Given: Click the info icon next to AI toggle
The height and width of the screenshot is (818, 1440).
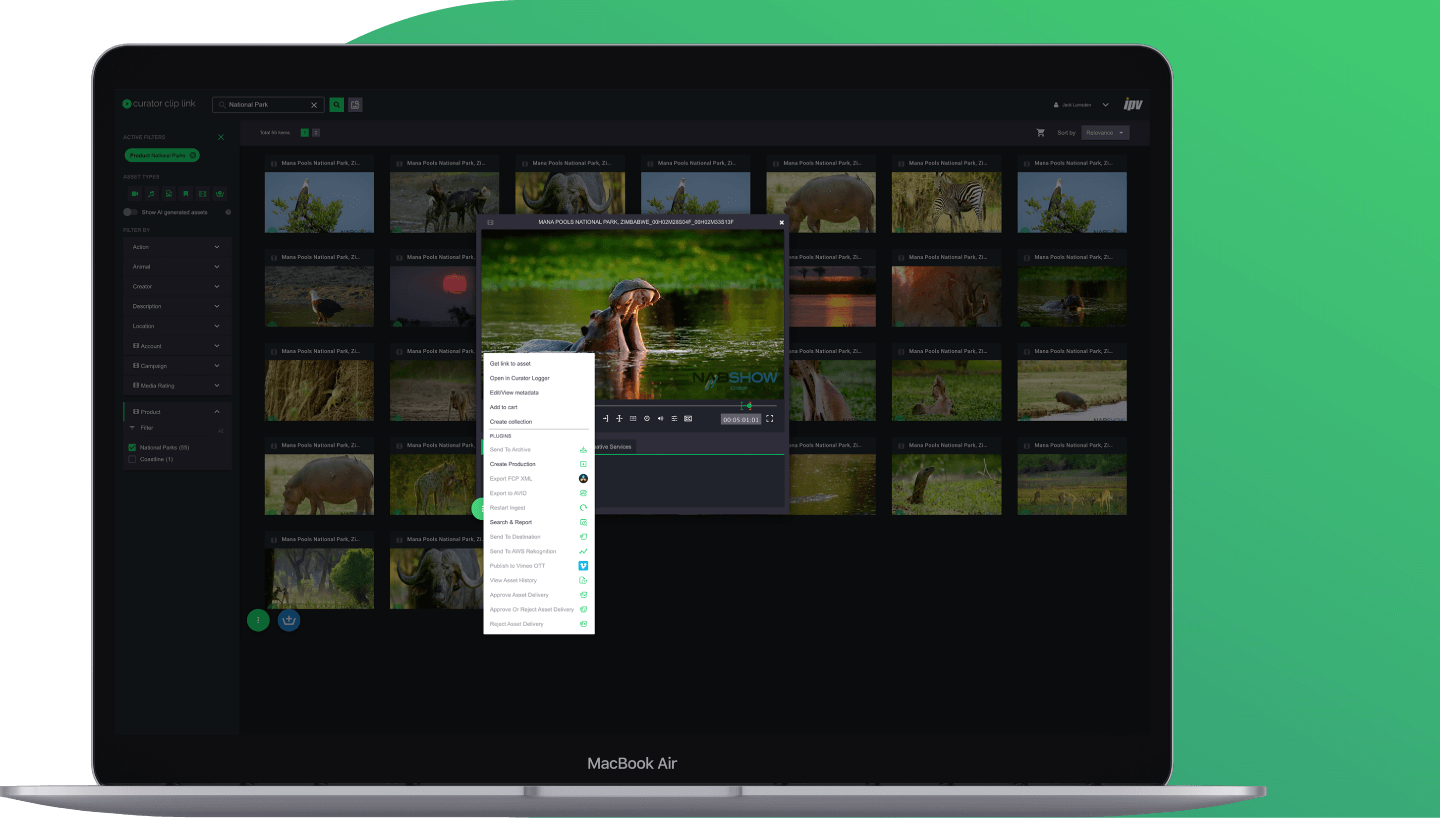Looking at the screenshot, I should pos(228,212).
